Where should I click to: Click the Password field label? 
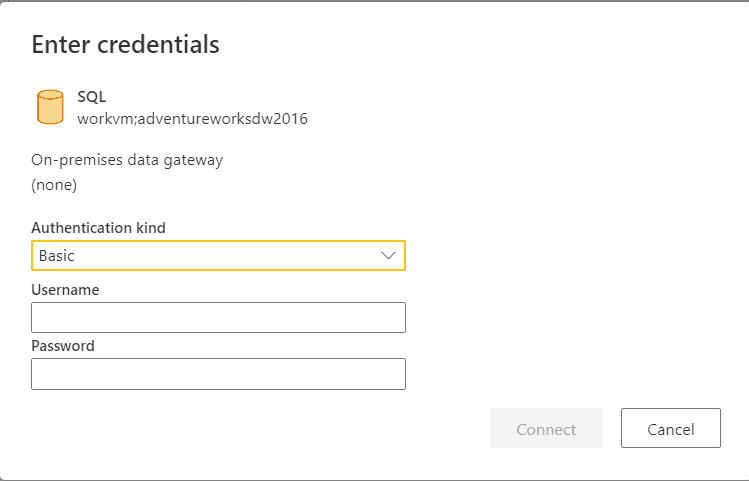click(63, 346)
